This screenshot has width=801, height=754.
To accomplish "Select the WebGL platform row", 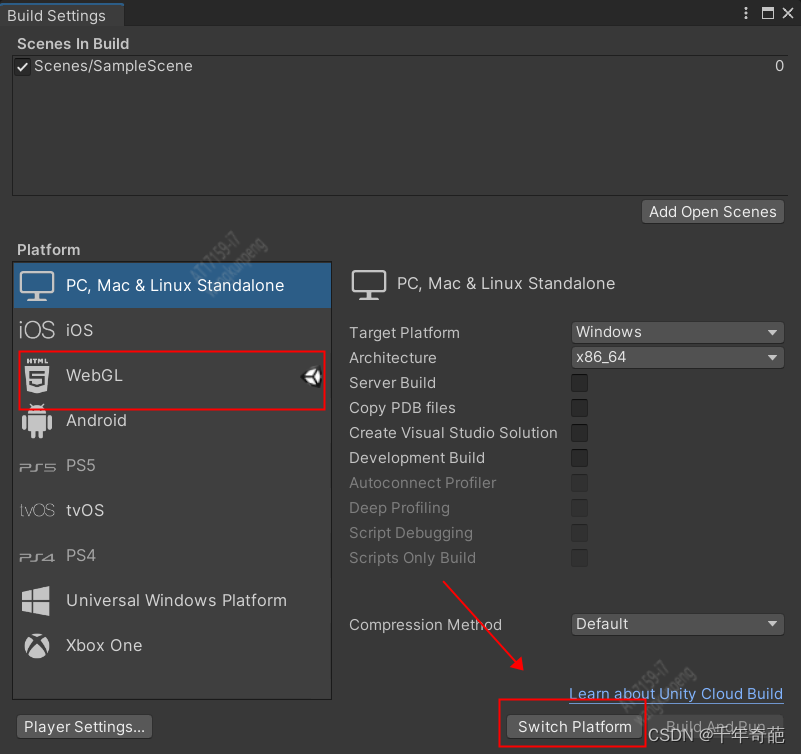I will coord(172,375).
